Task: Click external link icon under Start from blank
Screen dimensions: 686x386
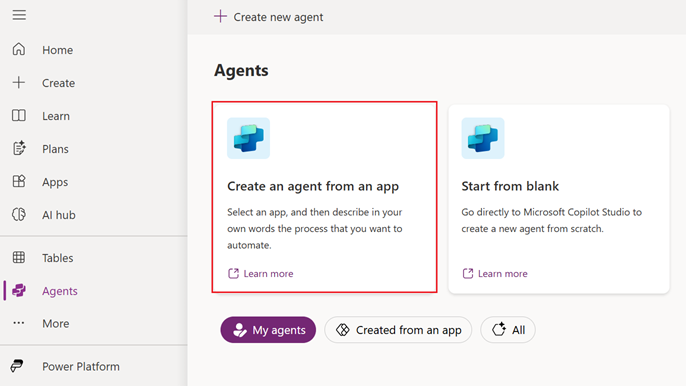Action: [468, 274]
